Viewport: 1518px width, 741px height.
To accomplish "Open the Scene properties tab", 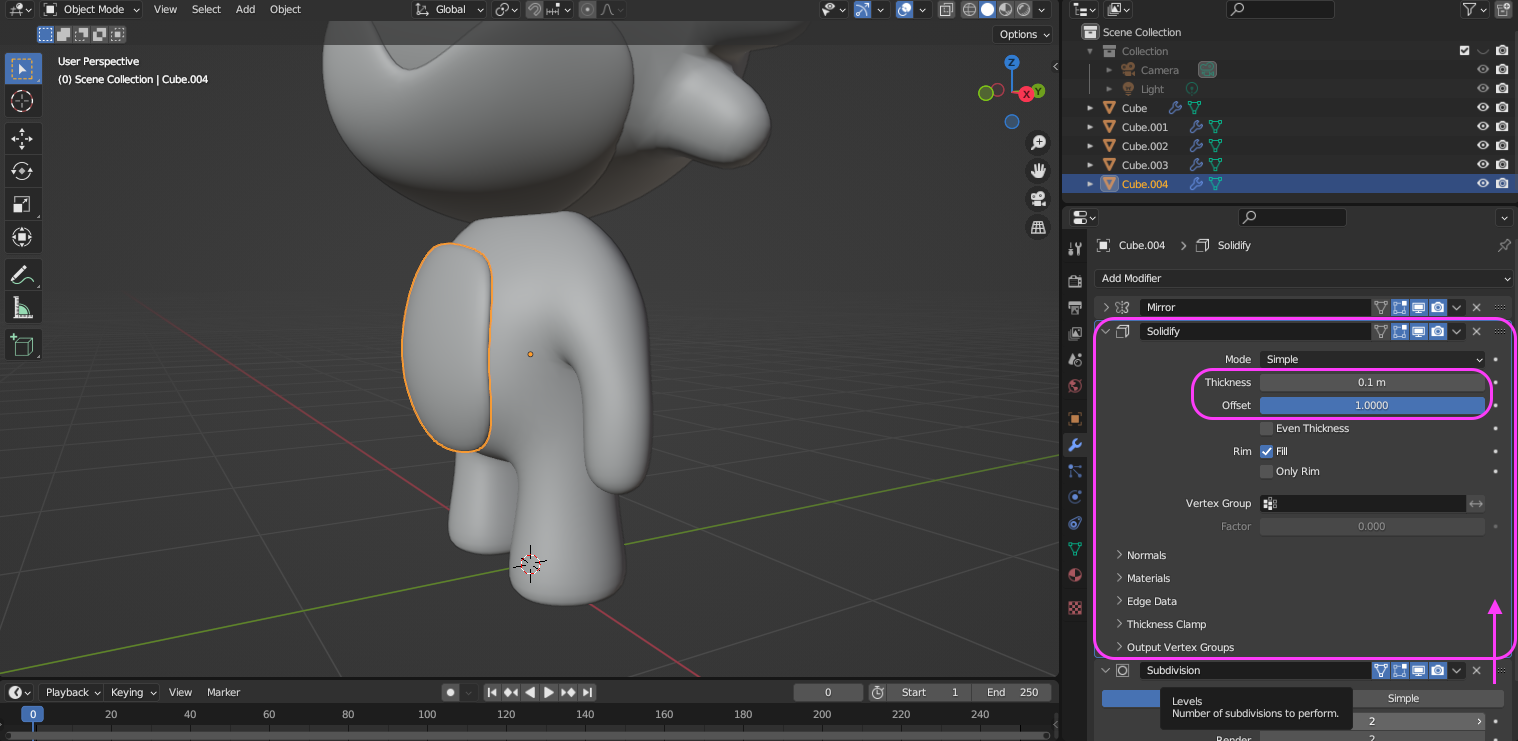I will (1075, 360).
